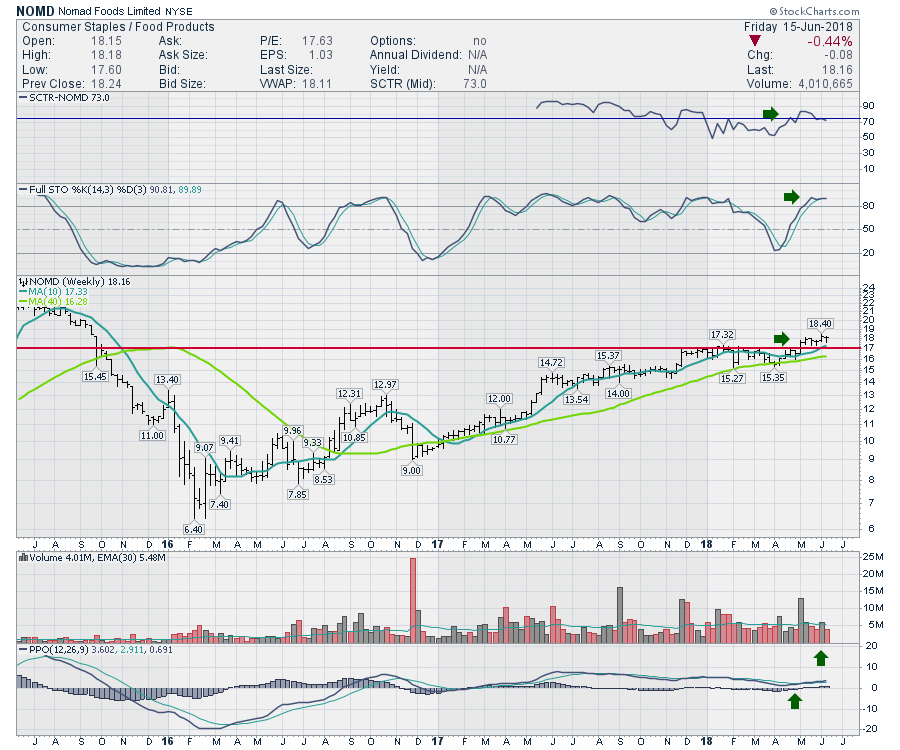
Task: Click the tallest red volume spike bar
Action: coord(413,600)
